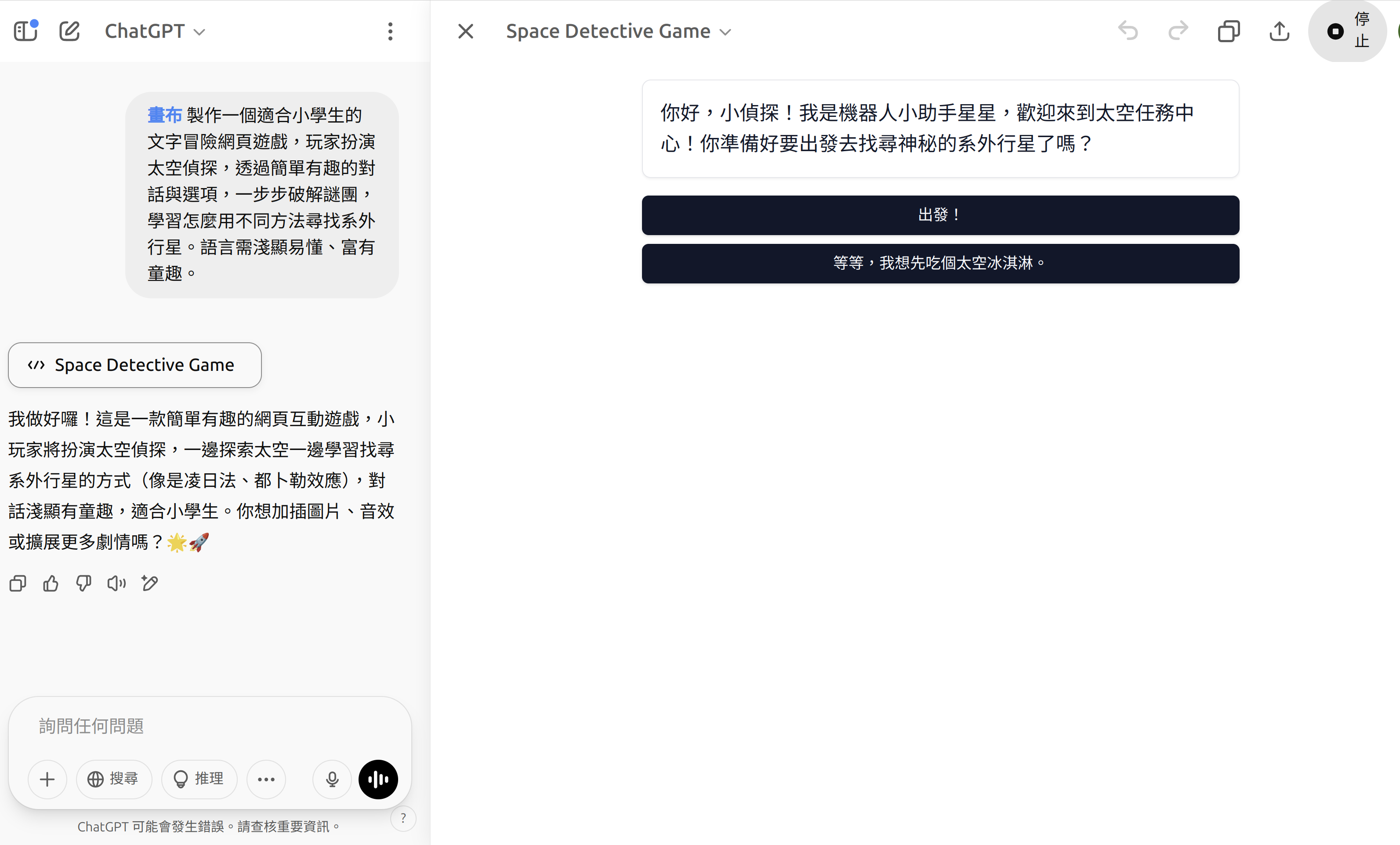This screenshot has height=845, width=1400.
Task: Share the canvas via upload icon
Action: [x=1279, y=31]
